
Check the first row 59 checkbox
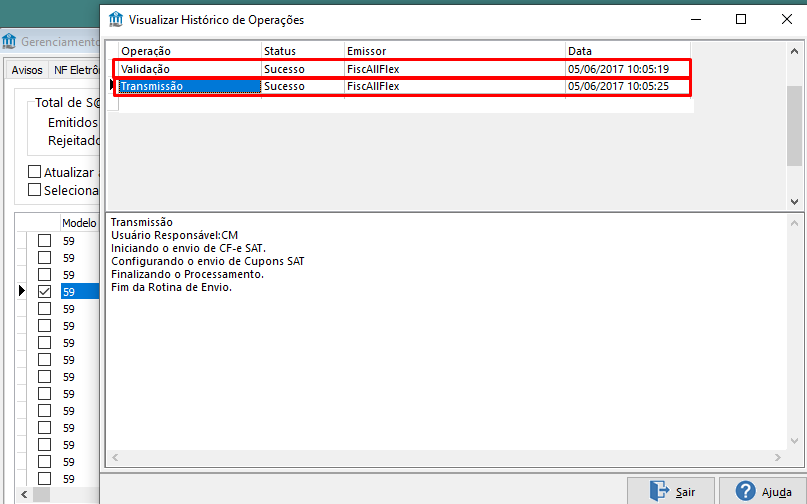pos(45,240)
